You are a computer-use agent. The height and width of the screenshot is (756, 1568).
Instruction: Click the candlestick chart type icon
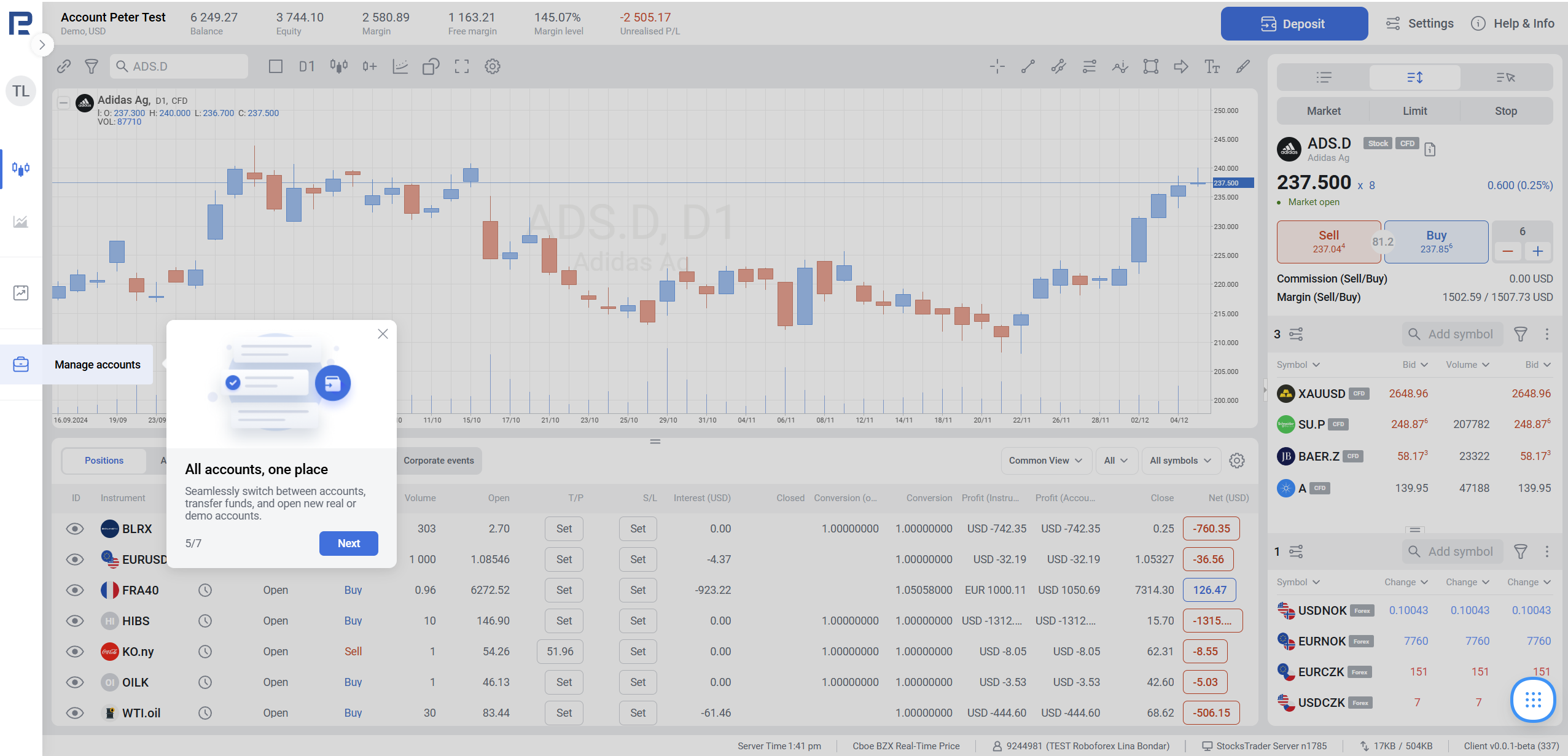click(x=338, y=66)
